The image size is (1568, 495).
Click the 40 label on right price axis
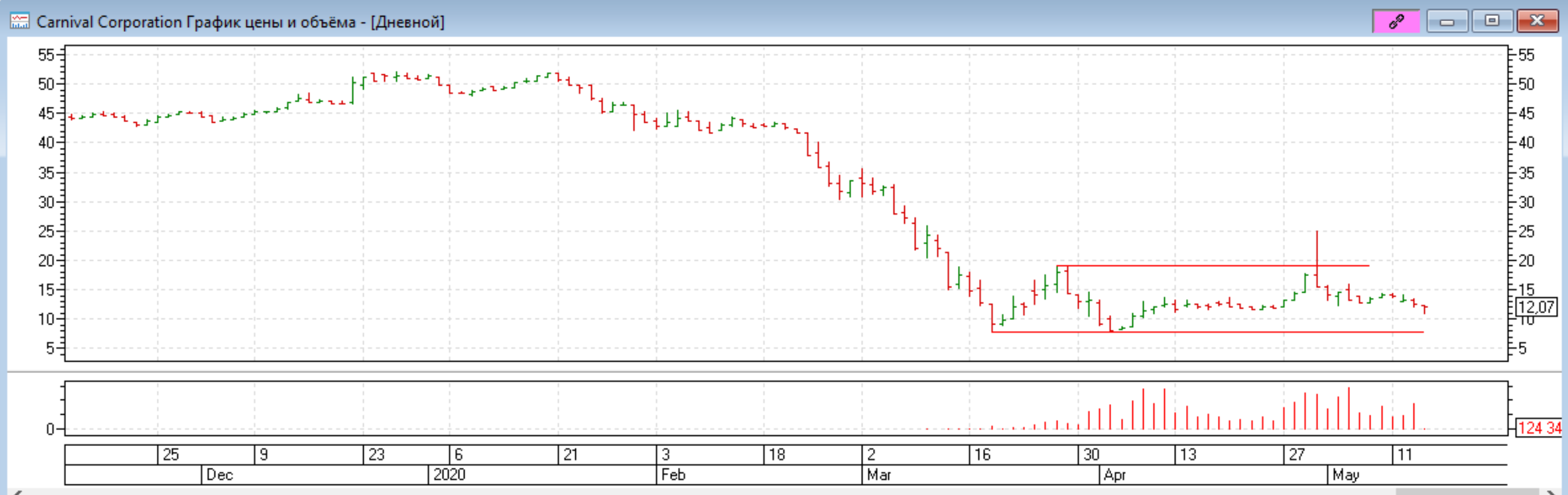[x=1527, y=142]
